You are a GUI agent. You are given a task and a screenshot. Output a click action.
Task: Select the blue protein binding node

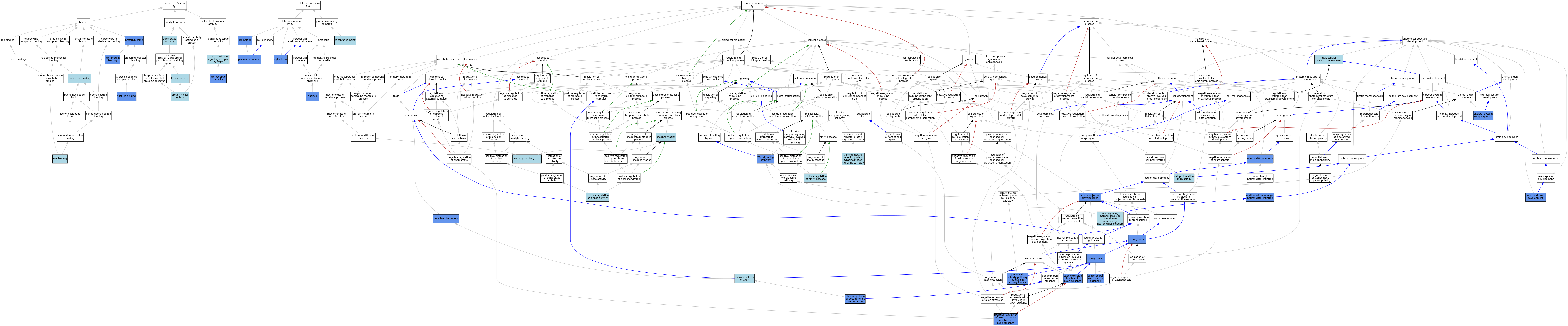coord(134,40)
